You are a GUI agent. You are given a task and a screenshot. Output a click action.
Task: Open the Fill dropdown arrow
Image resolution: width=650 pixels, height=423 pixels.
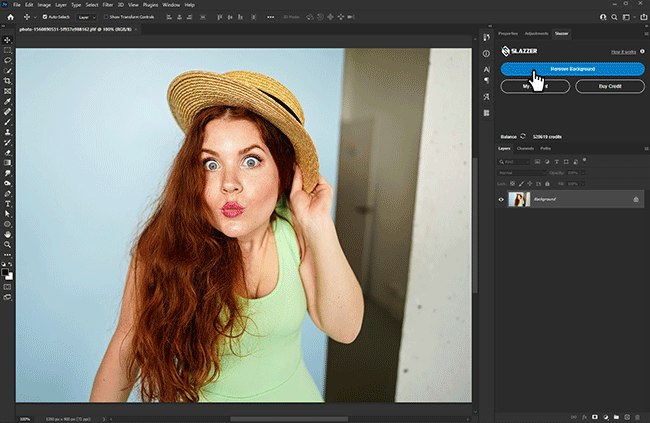click(583, 184)
